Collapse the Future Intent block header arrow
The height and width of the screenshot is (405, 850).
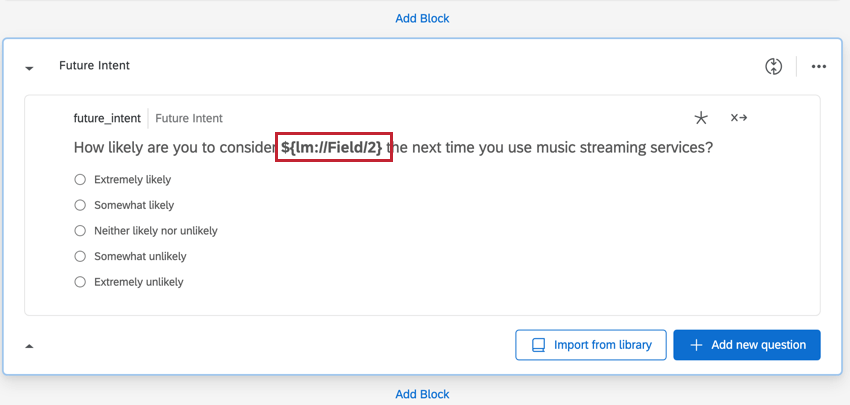[29, 68]
